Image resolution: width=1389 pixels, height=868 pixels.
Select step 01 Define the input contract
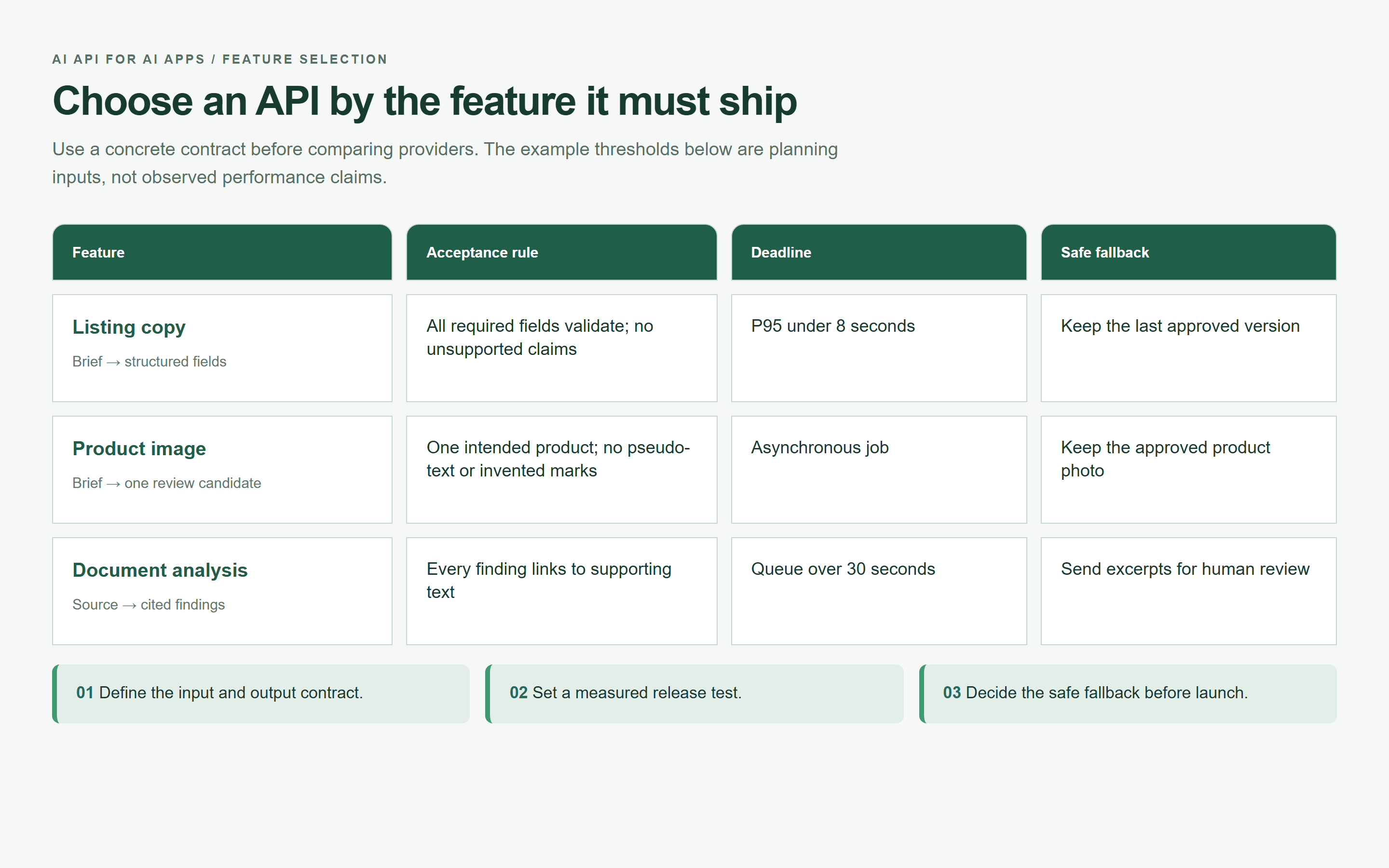[261, 693]
